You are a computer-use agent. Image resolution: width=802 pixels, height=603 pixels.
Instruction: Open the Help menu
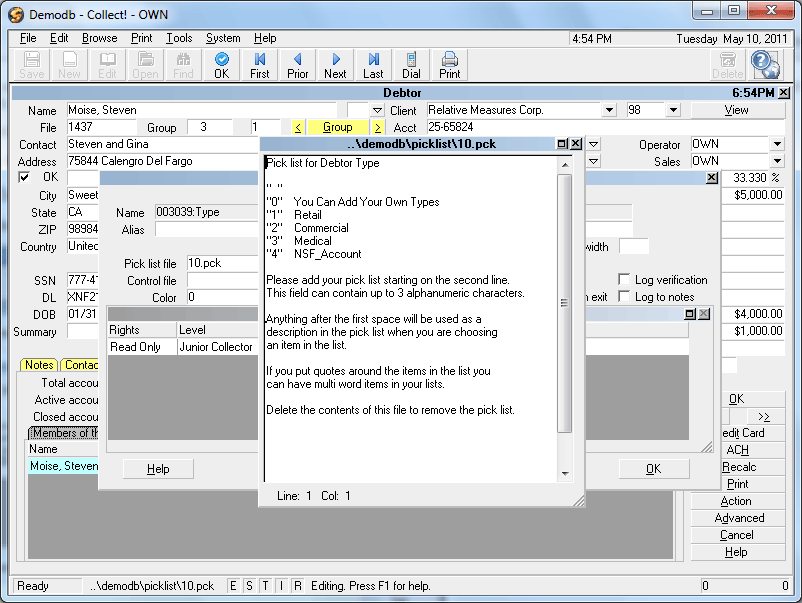click(265, 38)
